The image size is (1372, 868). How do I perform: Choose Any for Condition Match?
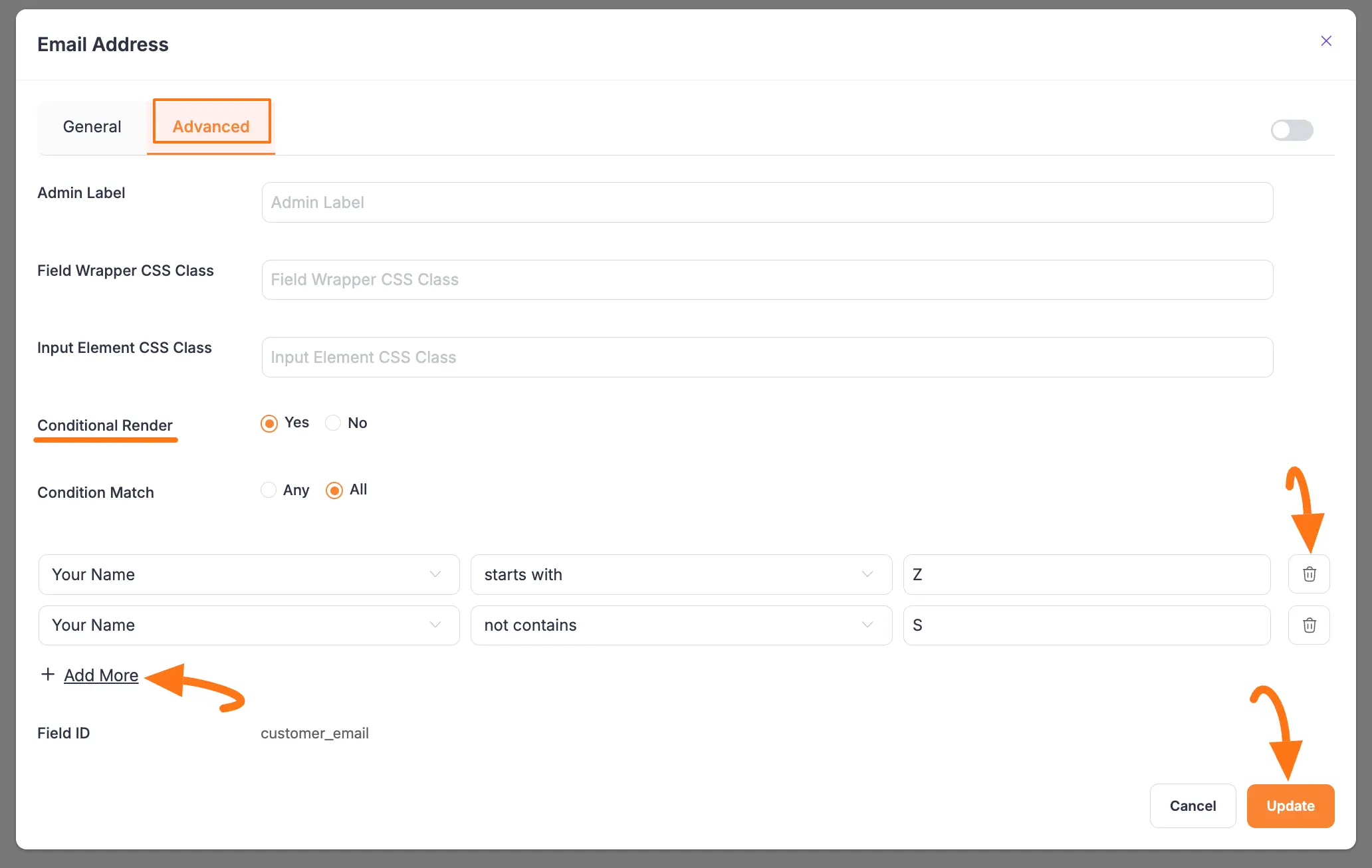pos(269,490)
